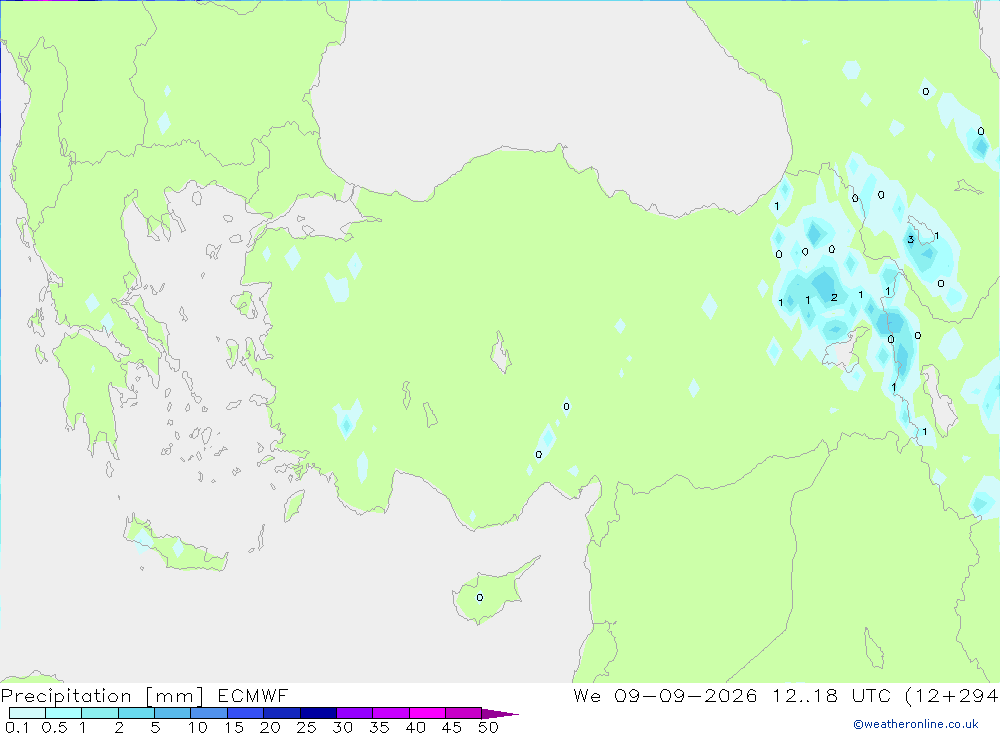This screenshot has width=1000, height=733.
Task: Pick the dark navy 25–30 legend swatch
Action: pos(318,713)
